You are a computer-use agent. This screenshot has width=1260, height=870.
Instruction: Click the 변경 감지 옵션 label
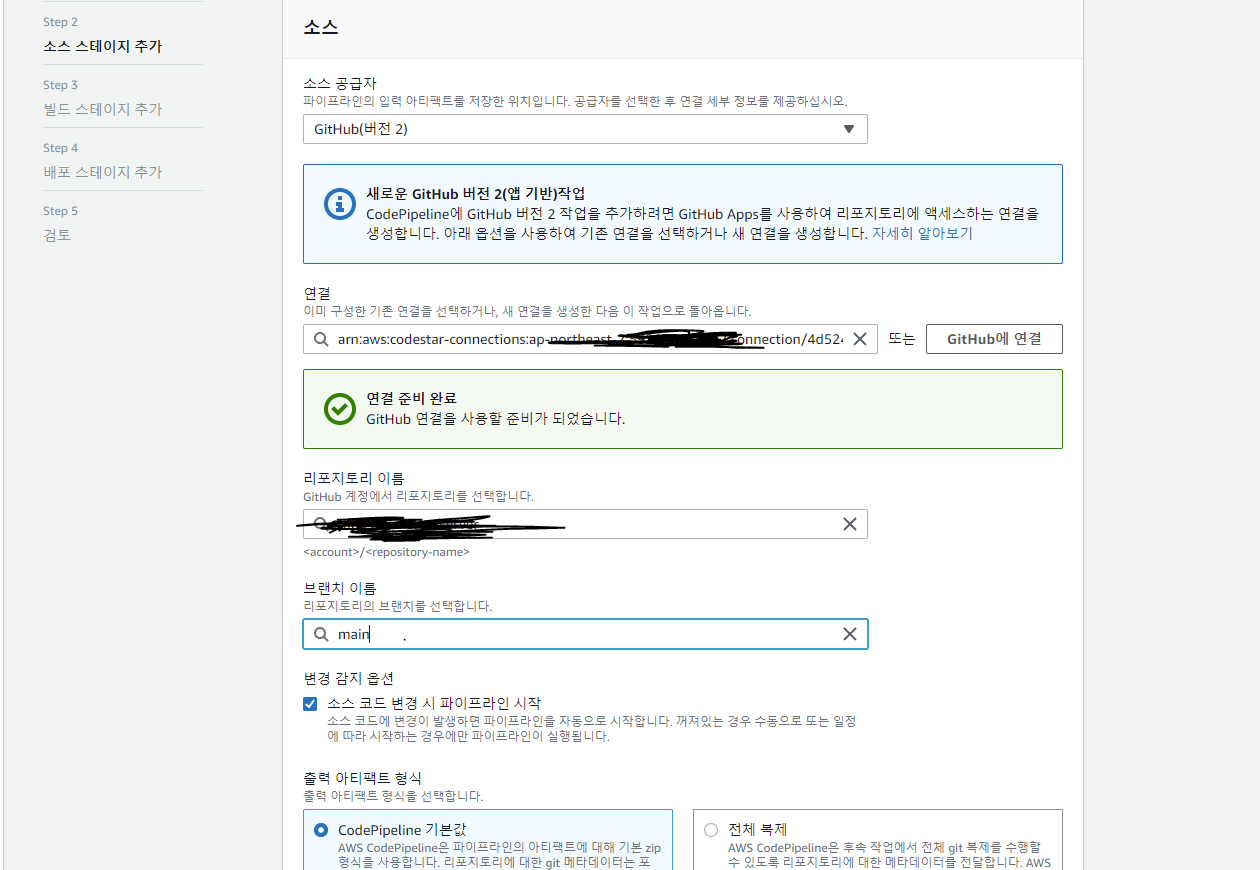(x=348, y=678)
